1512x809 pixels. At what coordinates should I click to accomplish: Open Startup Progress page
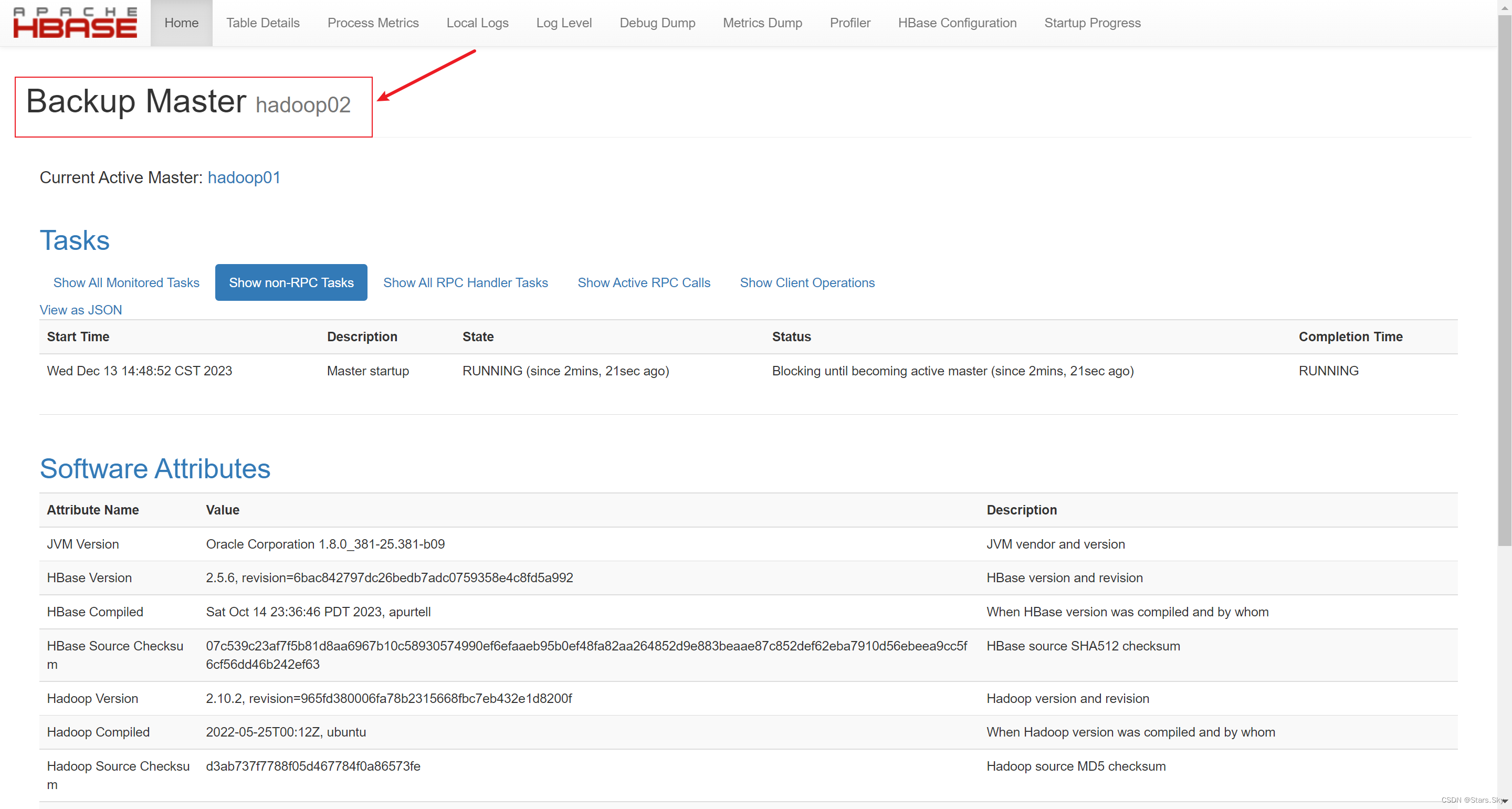(x=1092, y=23)
